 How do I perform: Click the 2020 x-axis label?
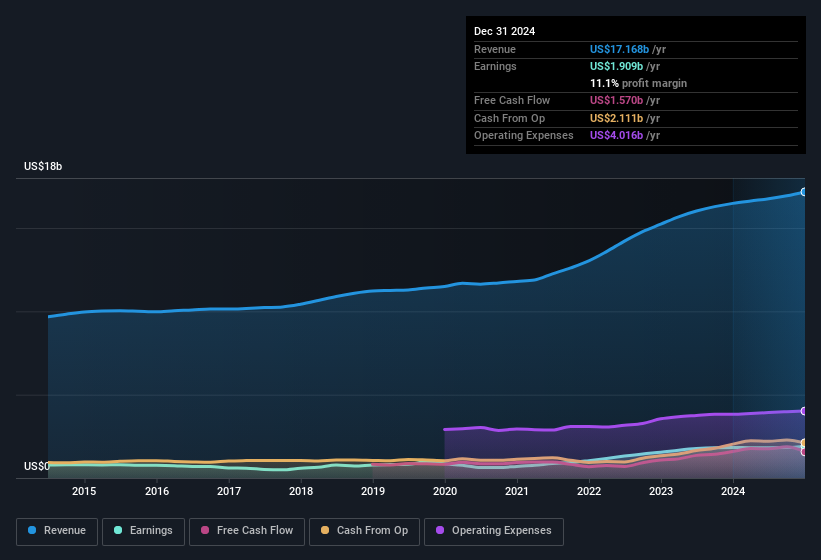(x=445, y=491)
